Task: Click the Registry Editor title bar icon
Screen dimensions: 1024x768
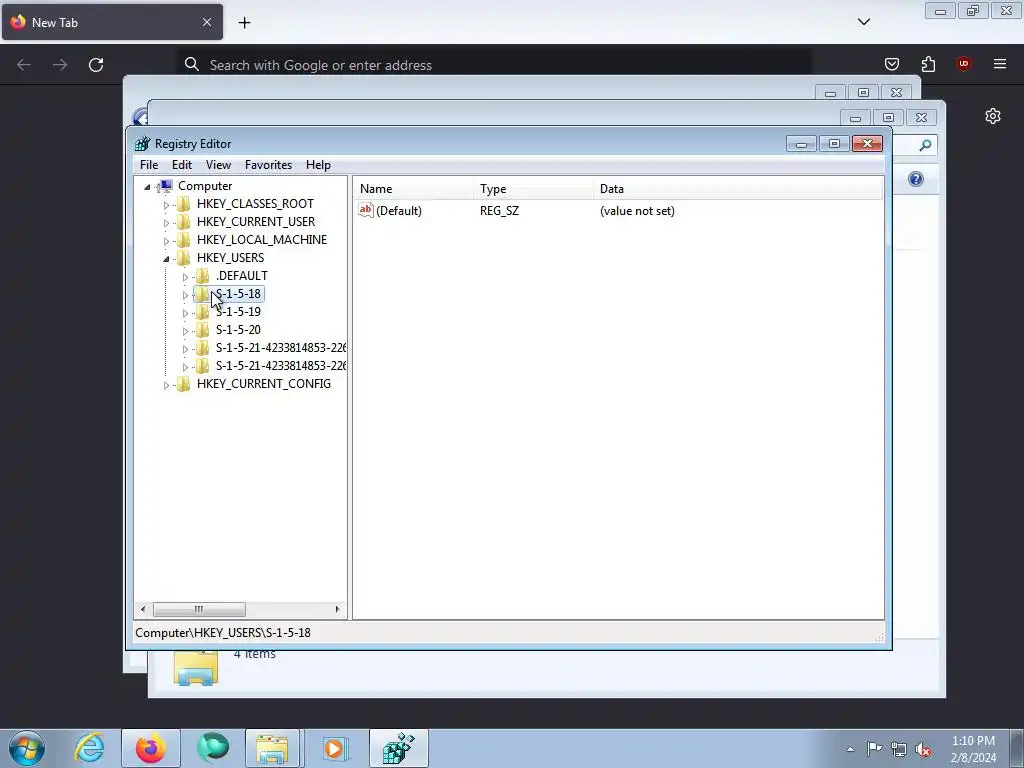Action: coord(142,144)
